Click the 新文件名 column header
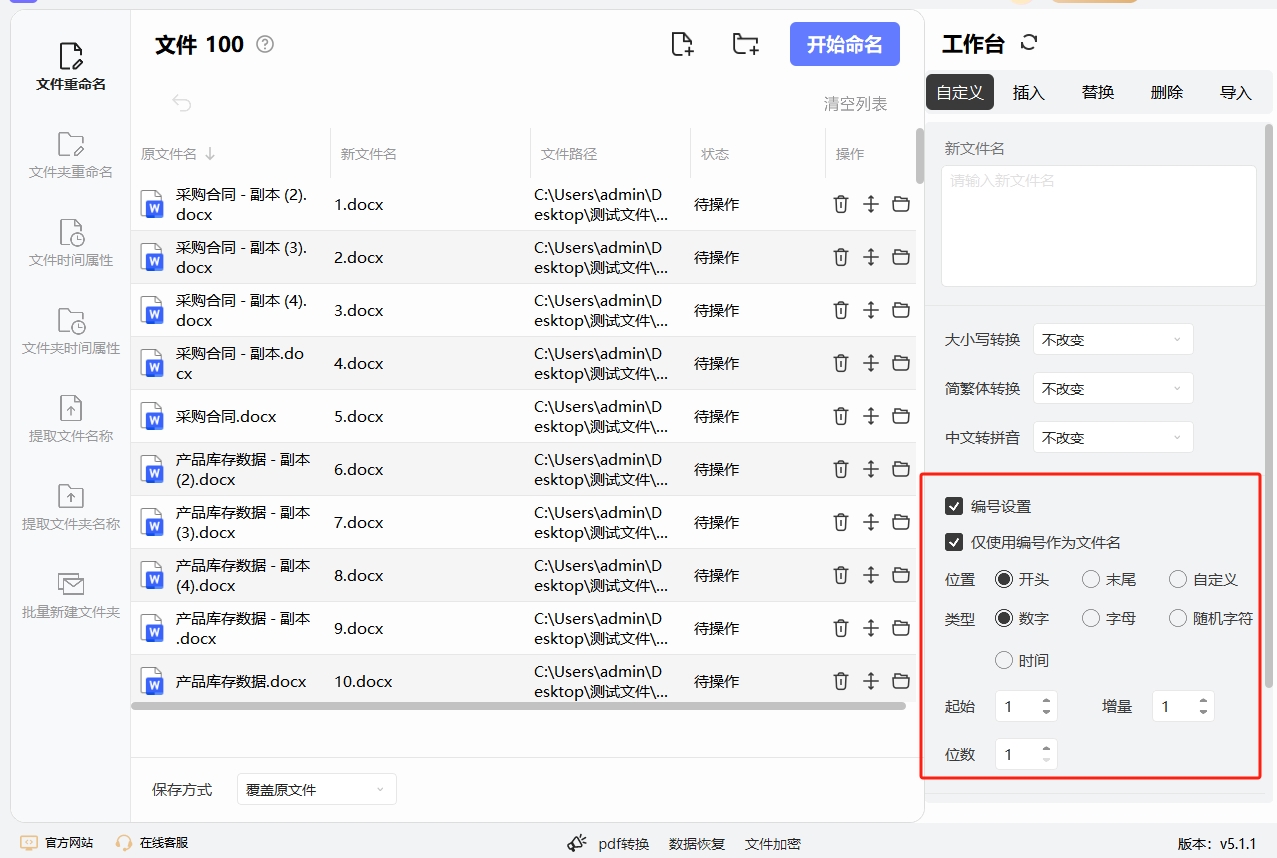The height and width of the screenshot is (858, 1277). [x=369, y=154]
